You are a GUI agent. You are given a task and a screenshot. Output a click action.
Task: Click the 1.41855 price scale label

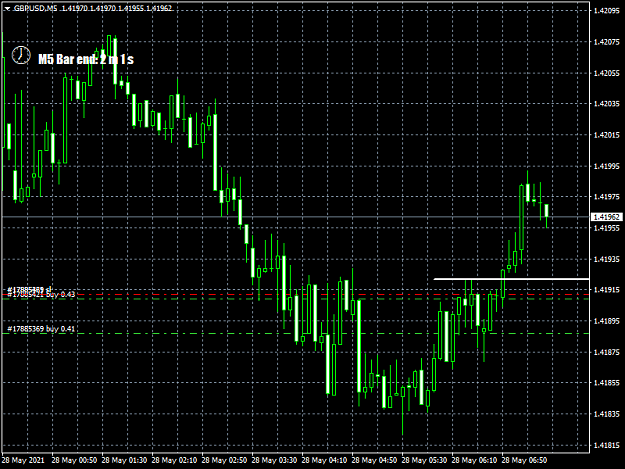[607, 383]
